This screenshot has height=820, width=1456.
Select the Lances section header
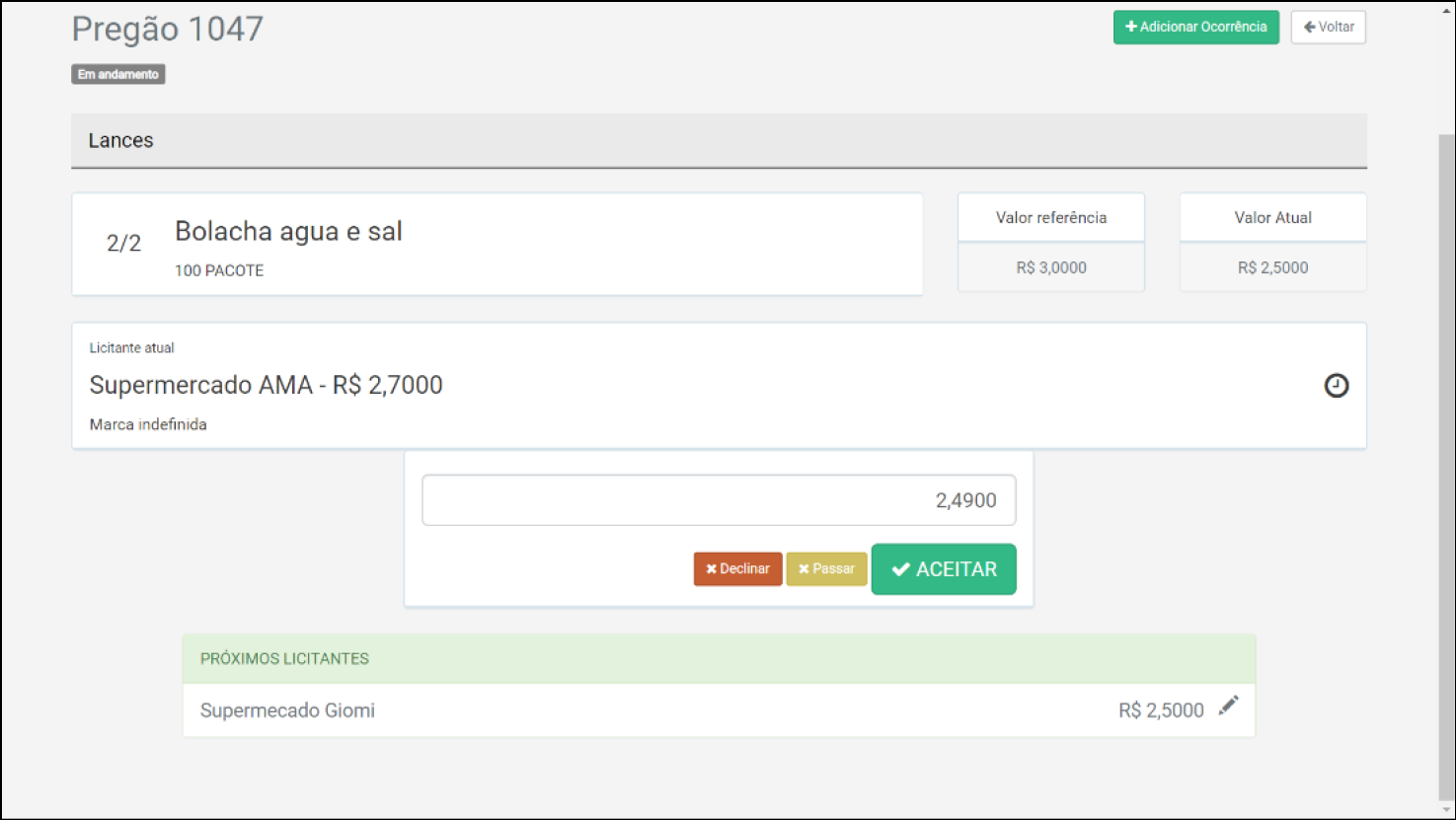(121, 141)
